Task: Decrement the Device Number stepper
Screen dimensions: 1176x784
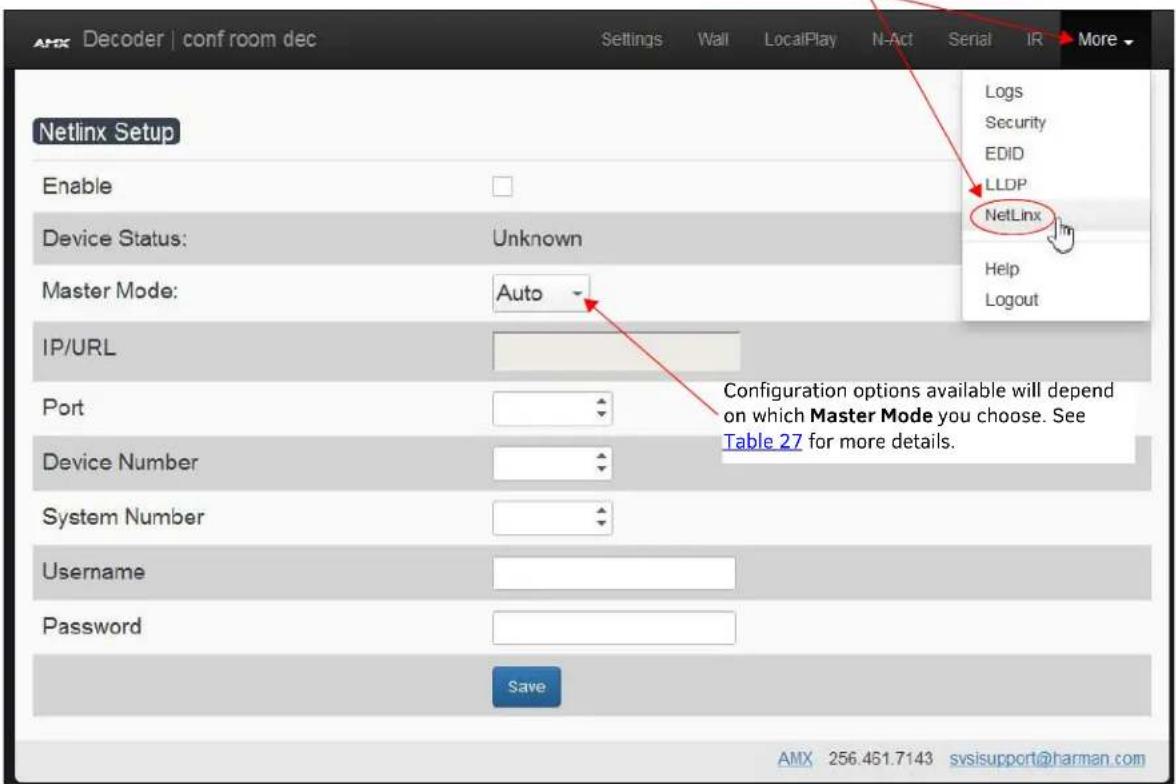Action: point(602,470)
